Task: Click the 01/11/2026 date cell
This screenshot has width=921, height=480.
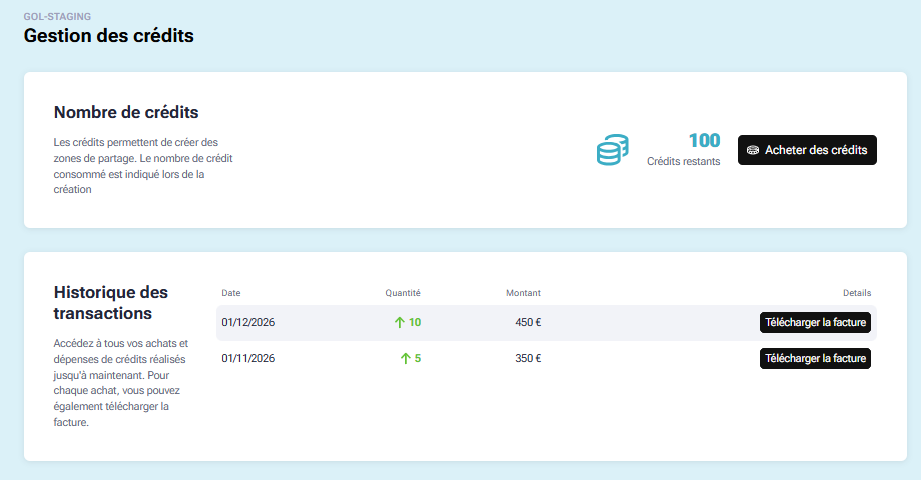Action: [248, 359]
